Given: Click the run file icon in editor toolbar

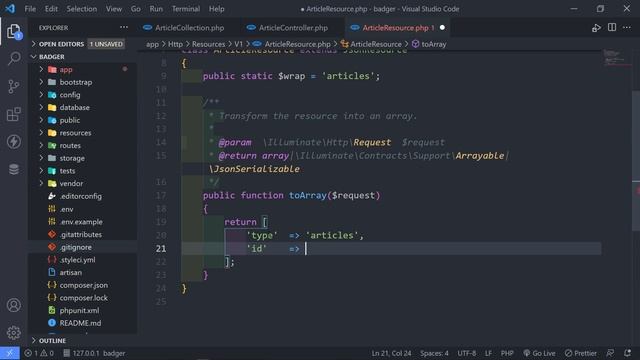Looking at the screenshot, I should [x=596, y=28].
